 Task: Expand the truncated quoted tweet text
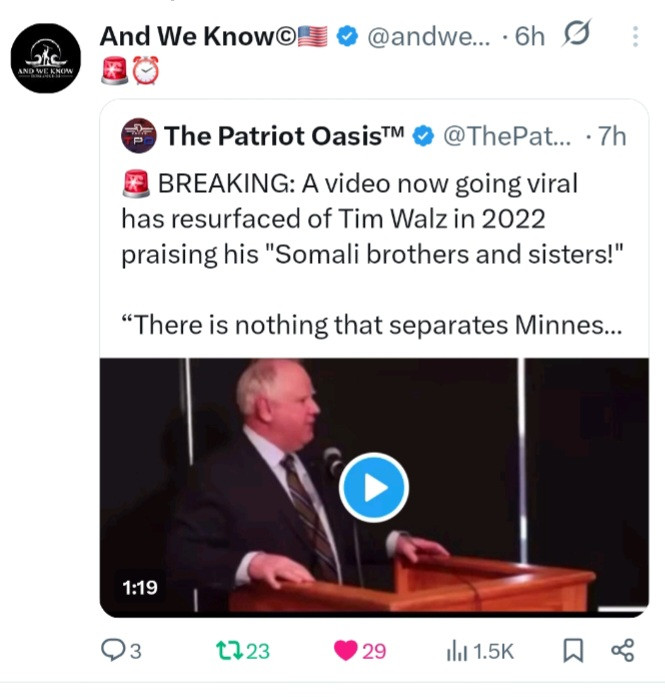click(372, 325)
